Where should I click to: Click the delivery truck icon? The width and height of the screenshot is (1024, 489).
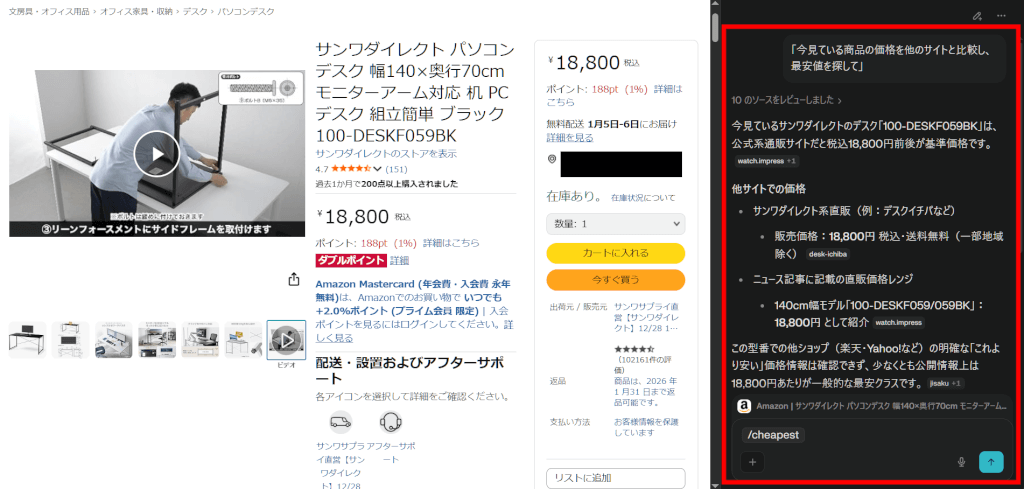(340, 422)
